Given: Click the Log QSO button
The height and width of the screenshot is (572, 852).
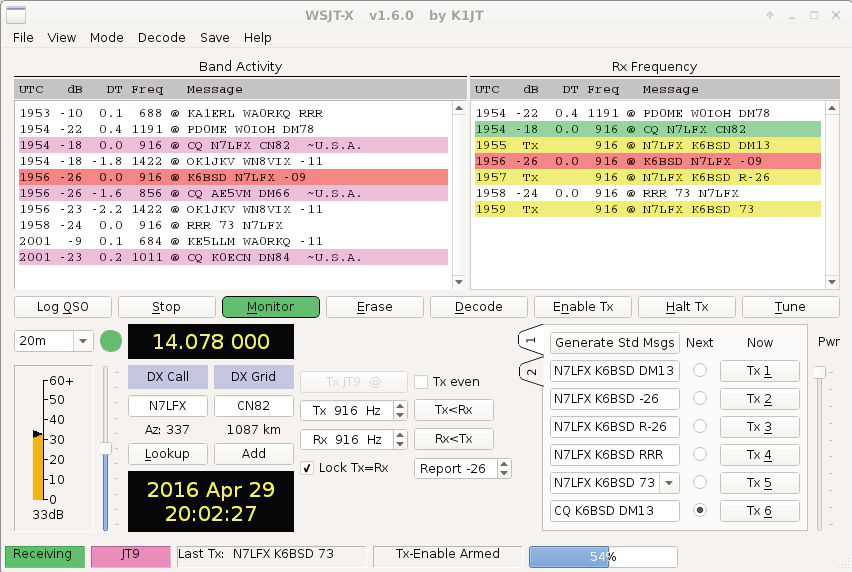Looking at the screenshot, I should (62, 307).
